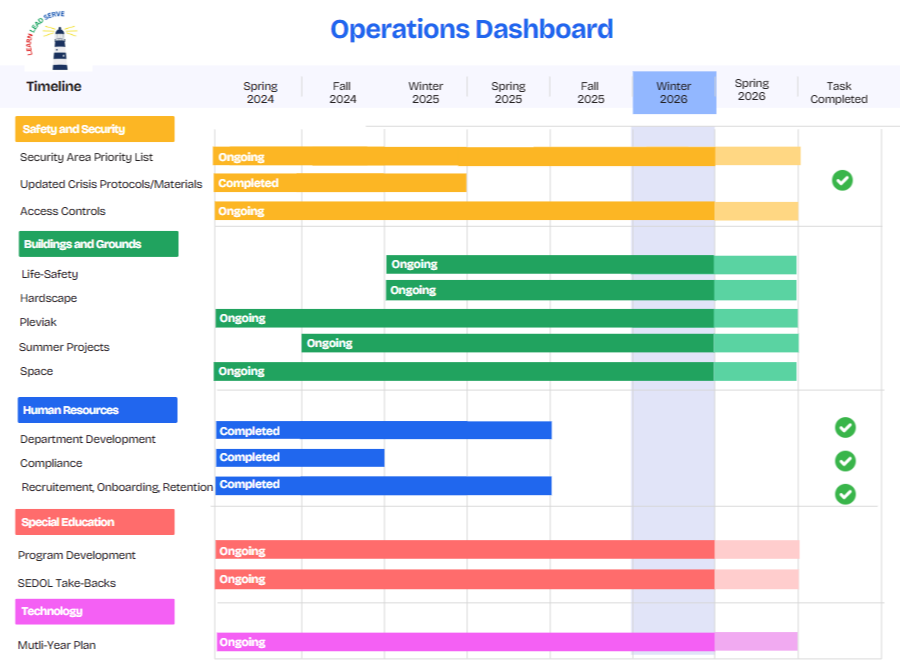Click the Pleviak Ongoing bar
This screenshot has height=672, width=901.
[x=500, y=318]
